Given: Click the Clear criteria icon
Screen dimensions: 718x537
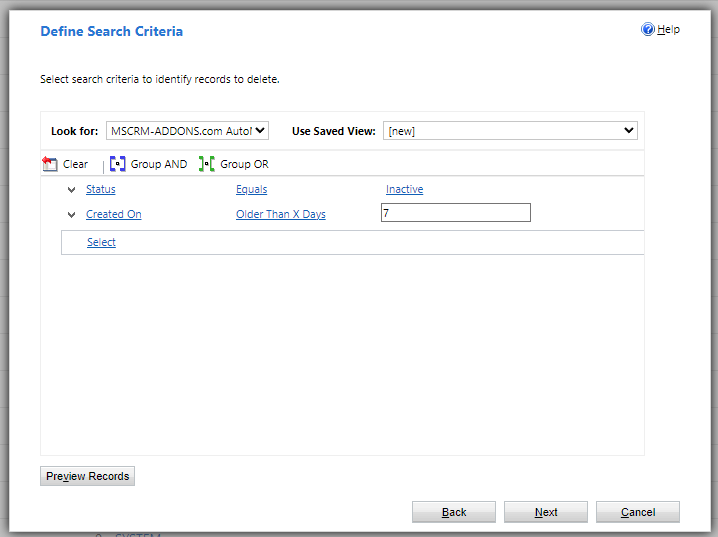Looking at the screenshot, I should point(49,164).
